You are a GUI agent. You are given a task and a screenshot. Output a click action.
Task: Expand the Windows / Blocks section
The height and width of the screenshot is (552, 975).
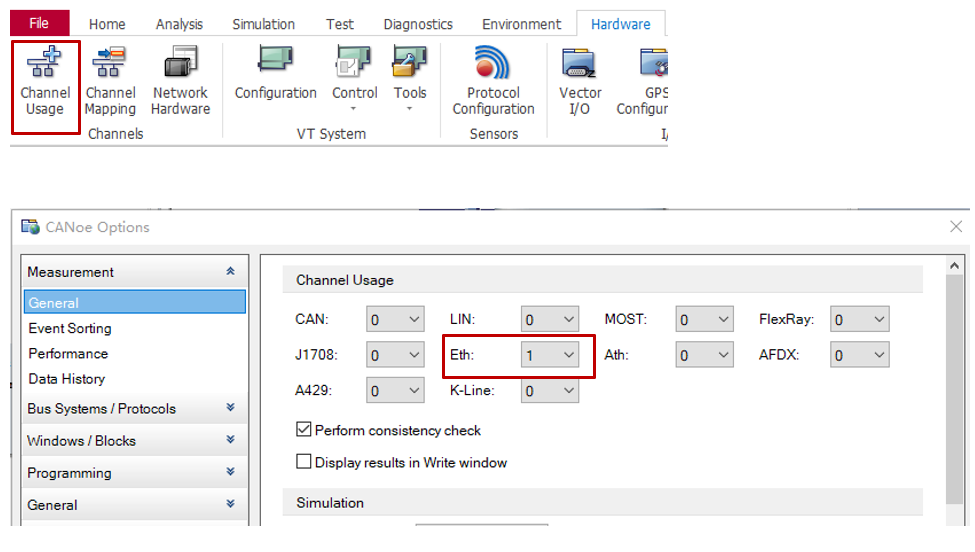point(230,439)
